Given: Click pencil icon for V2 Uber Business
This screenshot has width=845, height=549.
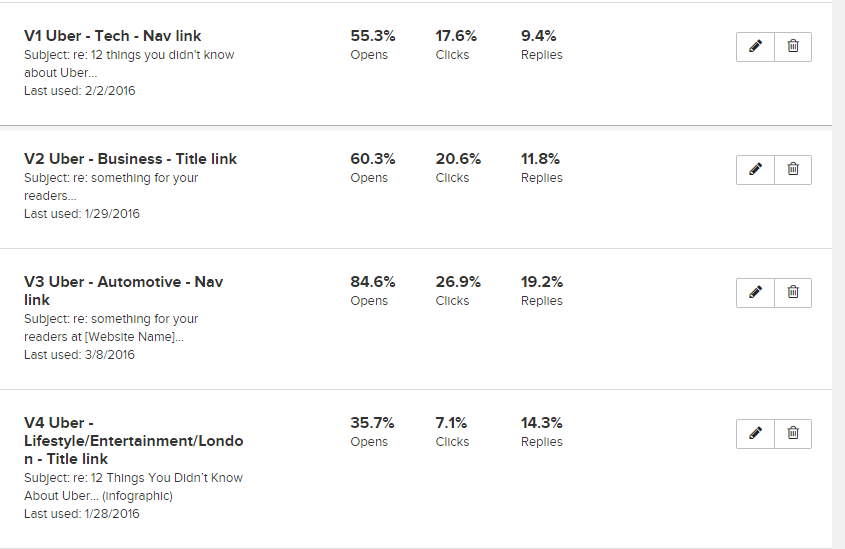Looking at the screenshot, I should coord(755,170).
